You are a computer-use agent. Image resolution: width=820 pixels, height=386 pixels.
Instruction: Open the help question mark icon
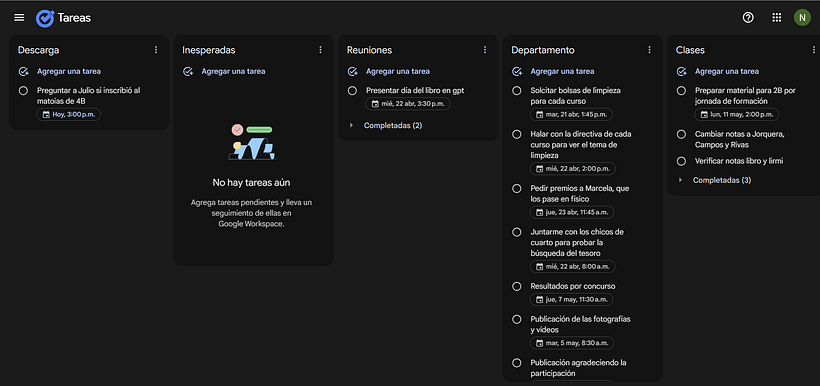click(x=748, y=18)
